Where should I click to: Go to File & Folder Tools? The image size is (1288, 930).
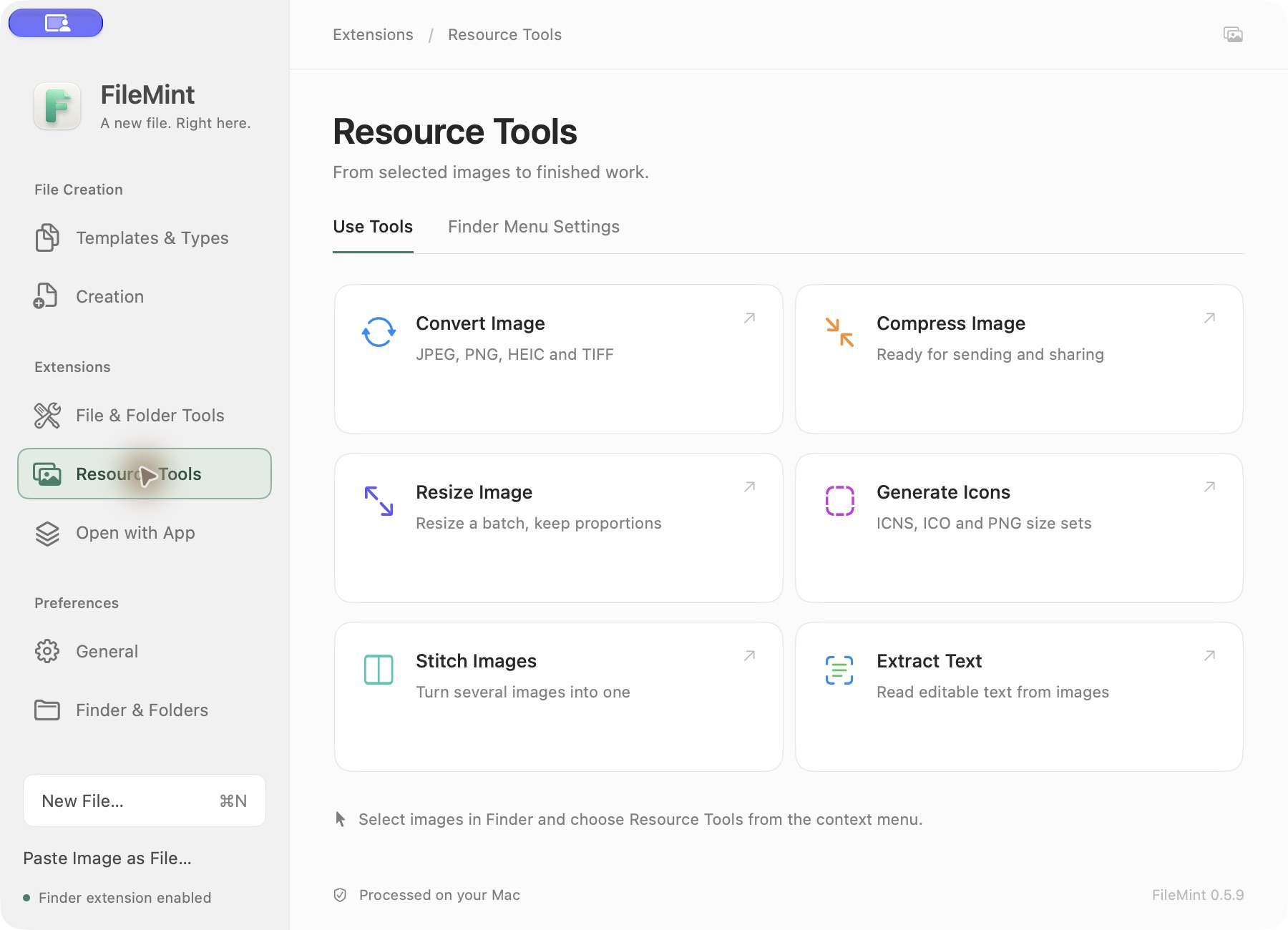click(145, 415)
